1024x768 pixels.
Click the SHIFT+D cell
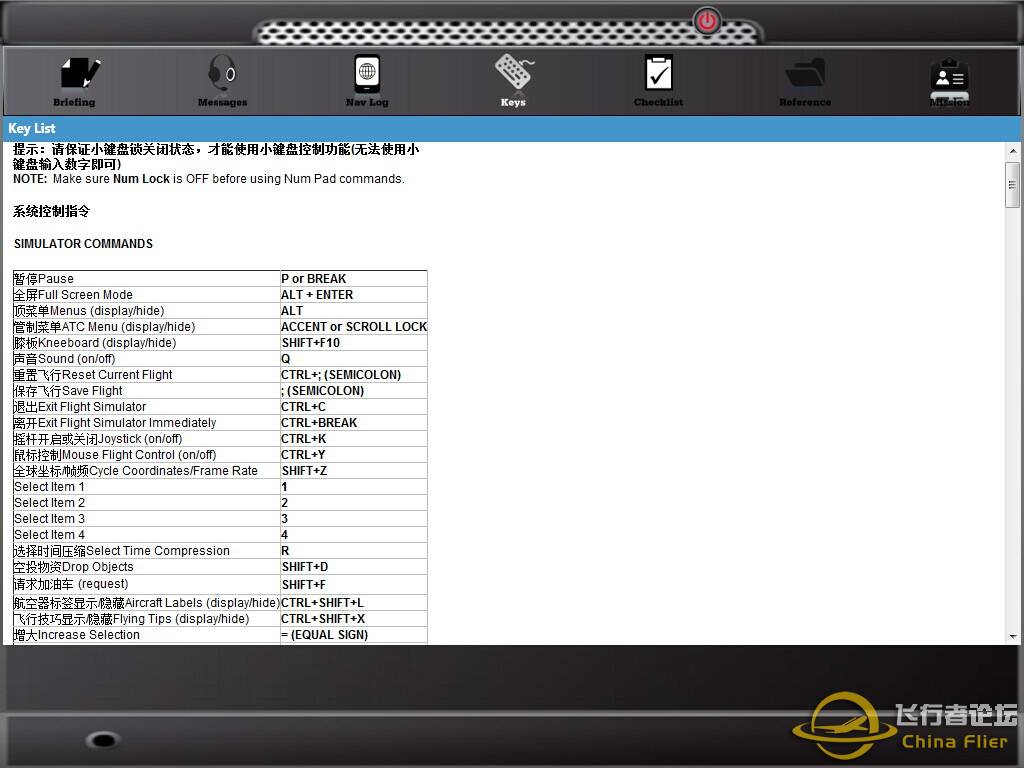(x=354, y=567)
